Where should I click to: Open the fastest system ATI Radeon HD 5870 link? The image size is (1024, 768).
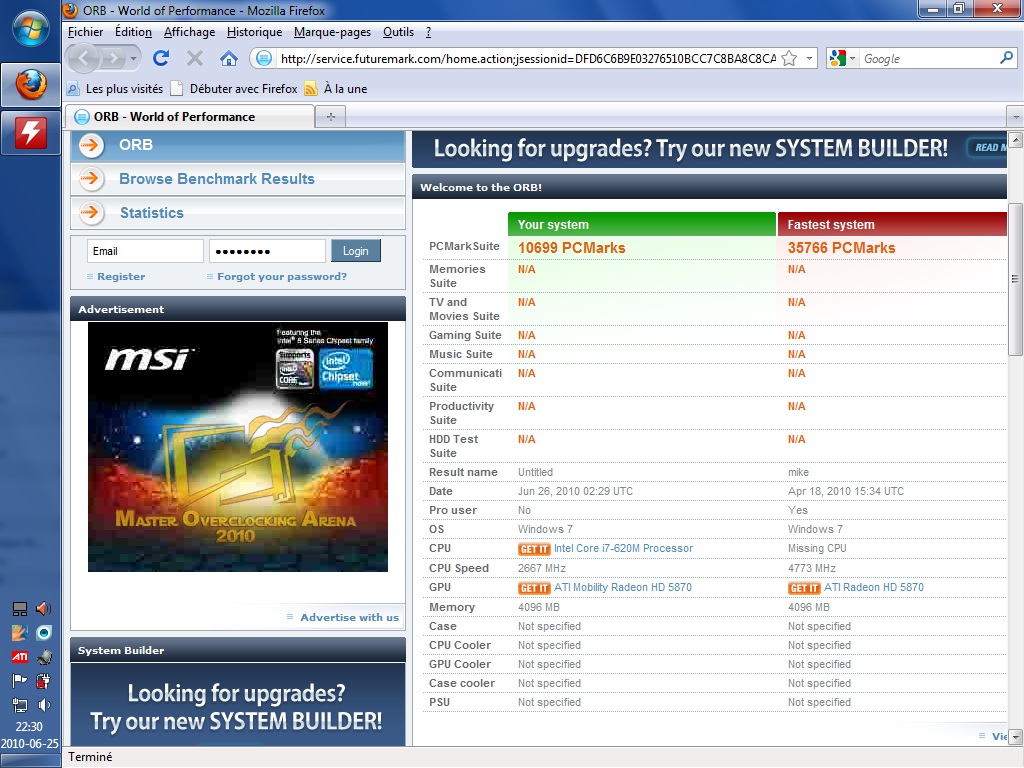(874, 587)
